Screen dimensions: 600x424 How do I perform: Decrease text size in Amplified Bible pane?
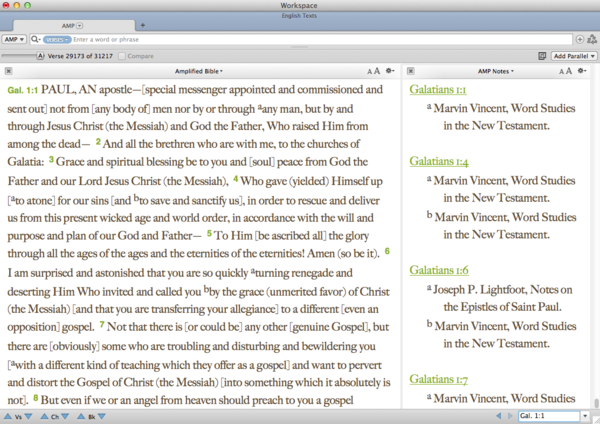369,72
